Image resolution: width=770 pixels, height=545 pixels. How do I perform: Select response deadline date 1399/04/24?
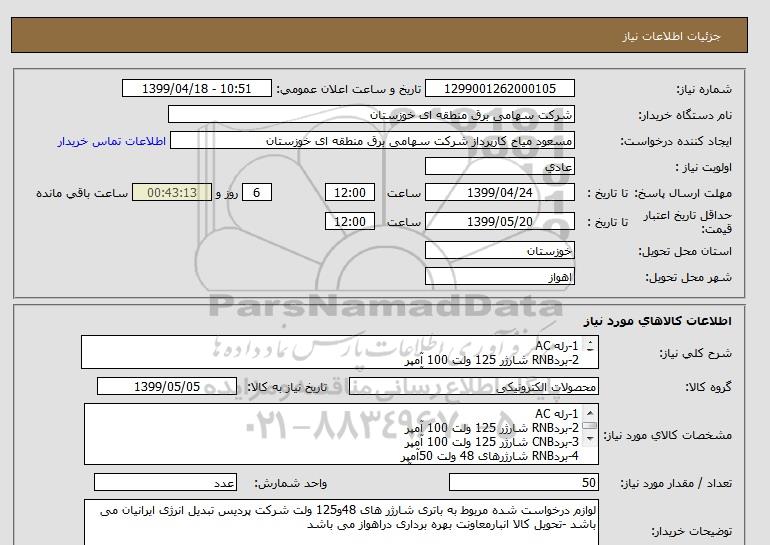tap(499, 192)
